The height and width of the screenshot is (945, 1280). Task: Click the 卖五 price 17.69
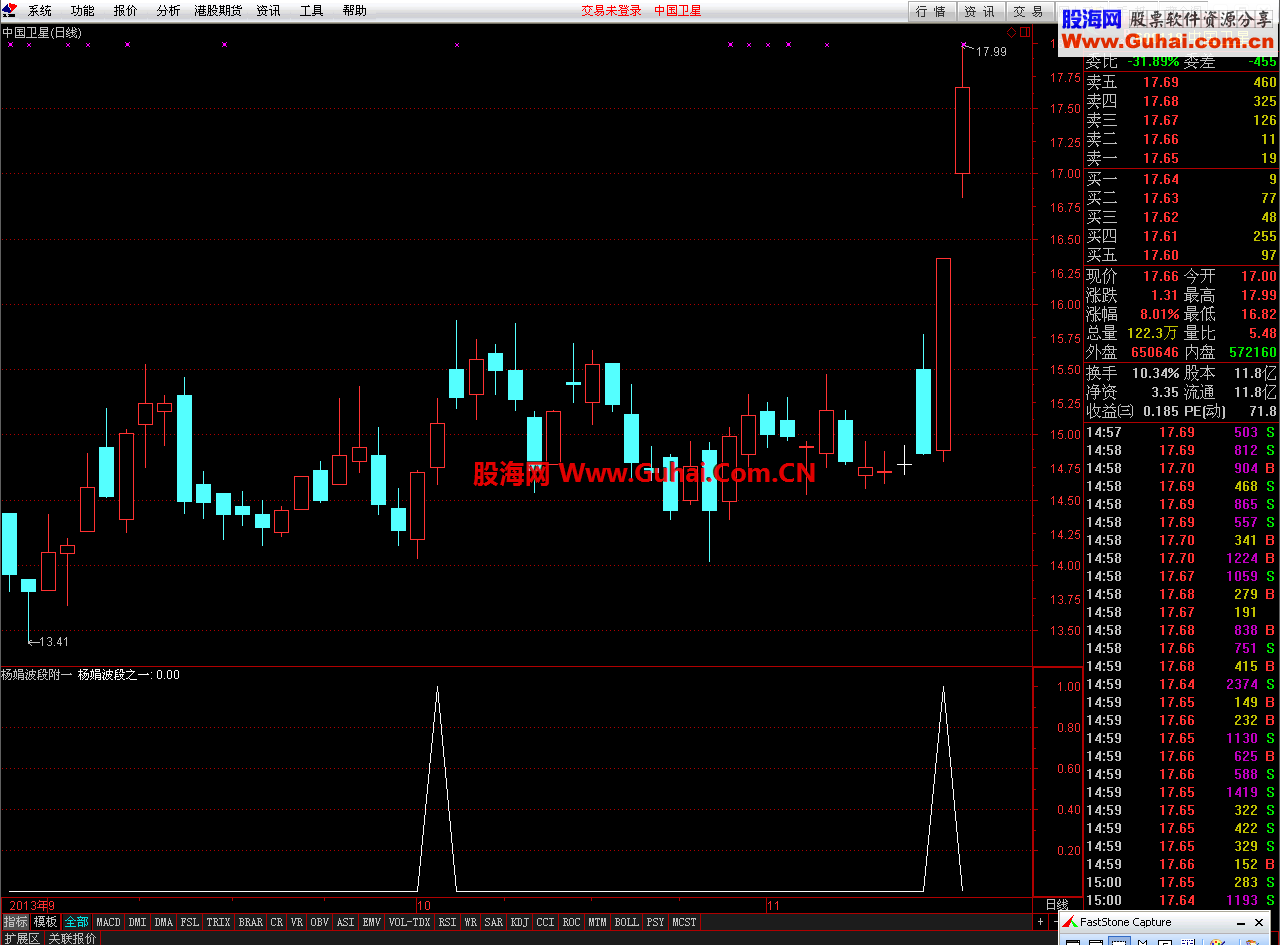(1161, 82)
